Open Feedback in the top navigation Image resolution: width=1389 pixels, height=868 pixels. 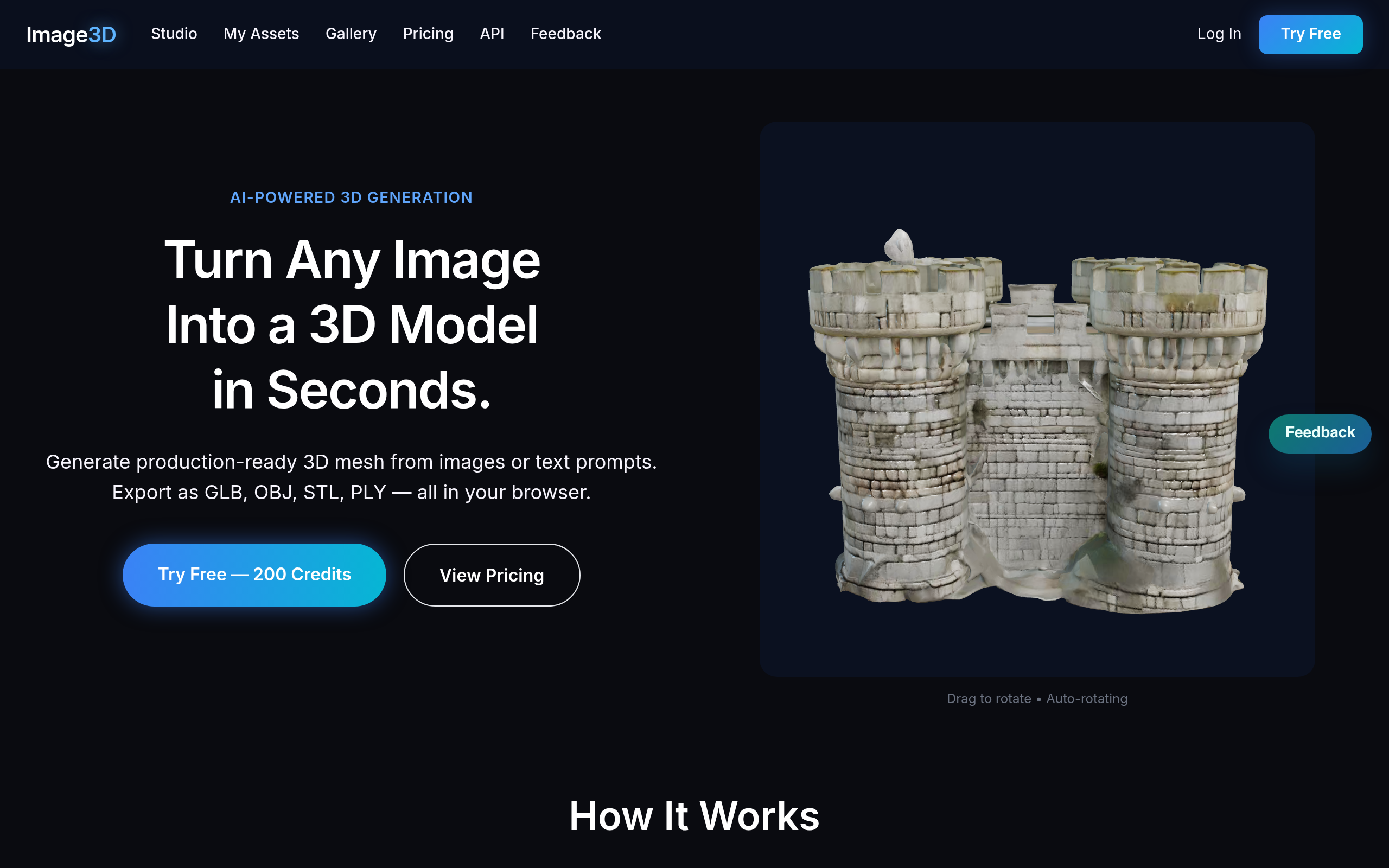tap(565, 34)
